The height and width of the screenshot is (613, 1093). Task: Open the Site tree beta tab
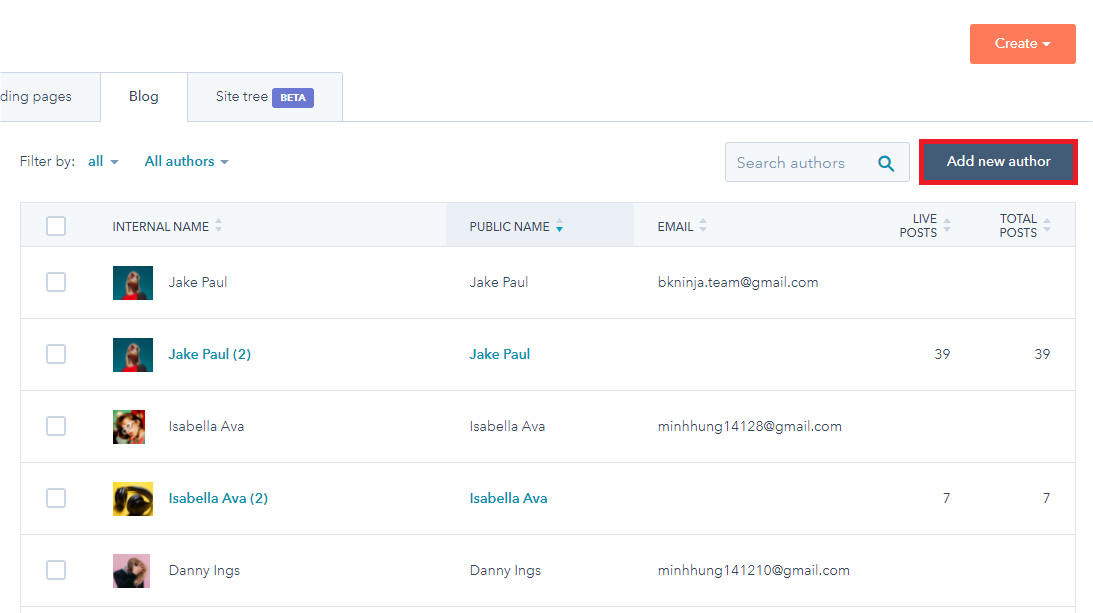coord(264,97)
